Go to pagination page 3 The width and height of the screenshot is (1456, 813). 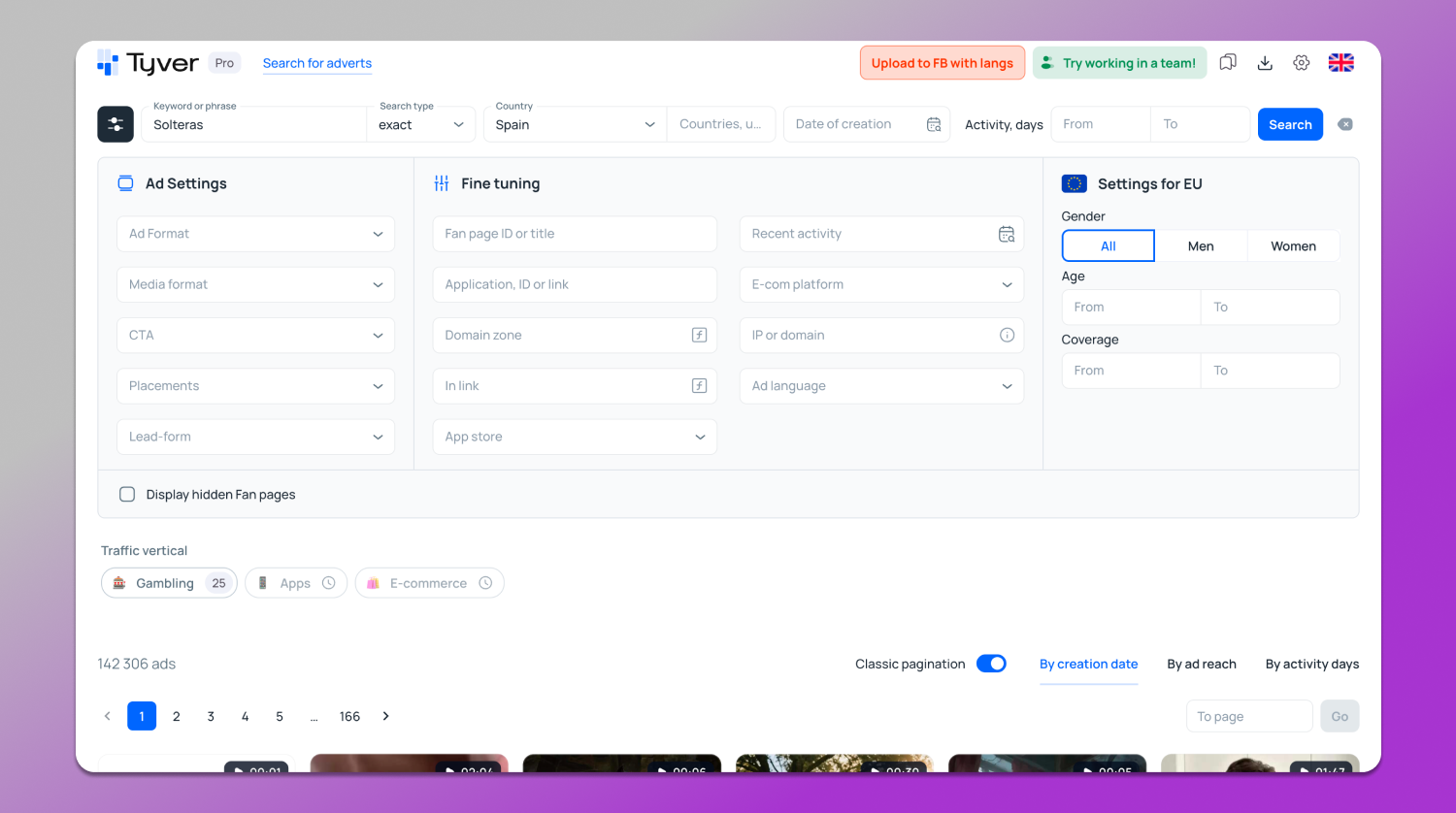pyautogui.click(x=211, y=716)
